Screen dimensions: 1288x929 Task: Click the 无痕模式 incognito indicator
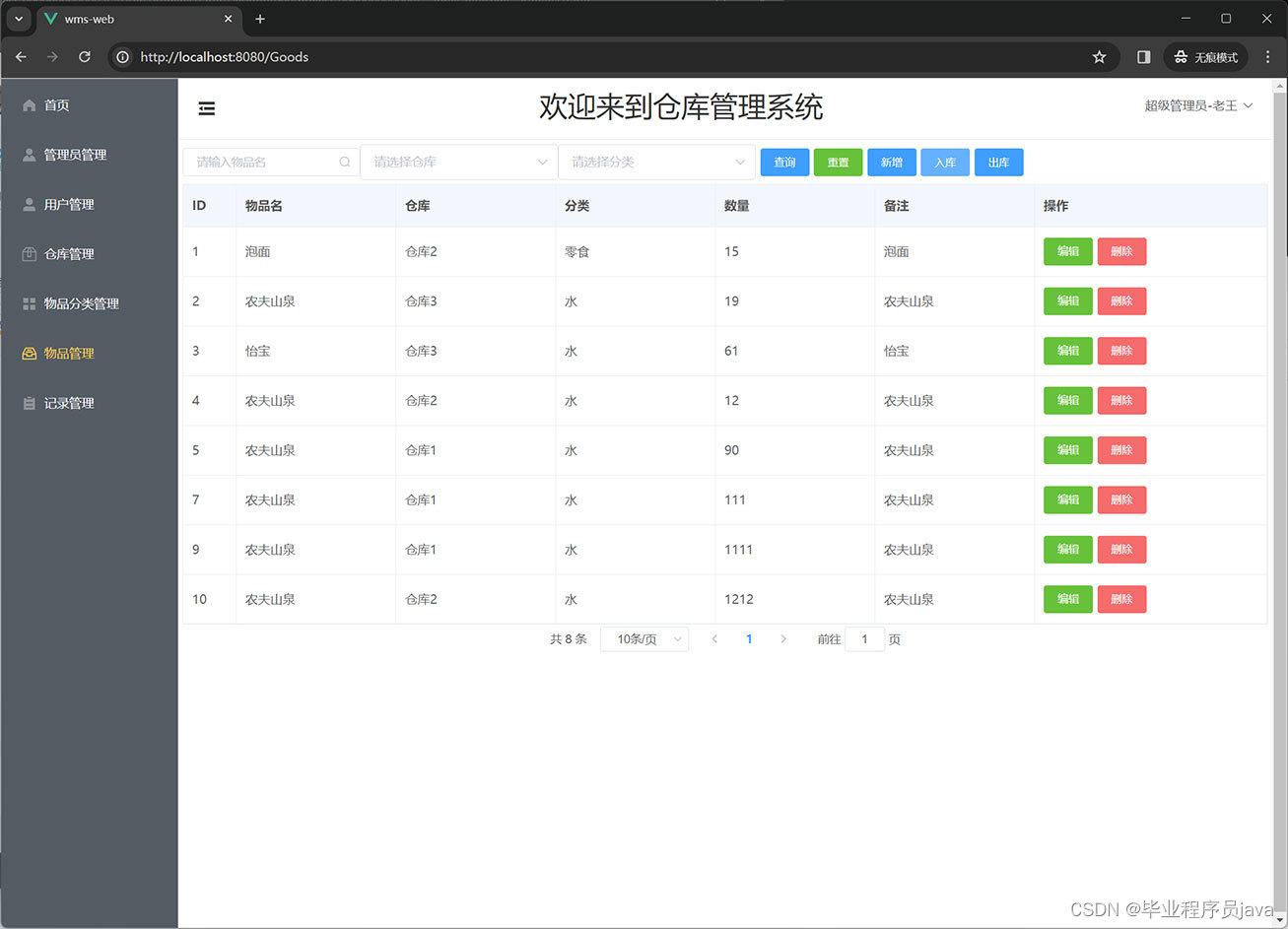pyautogui.click(x=1205, y=57)
